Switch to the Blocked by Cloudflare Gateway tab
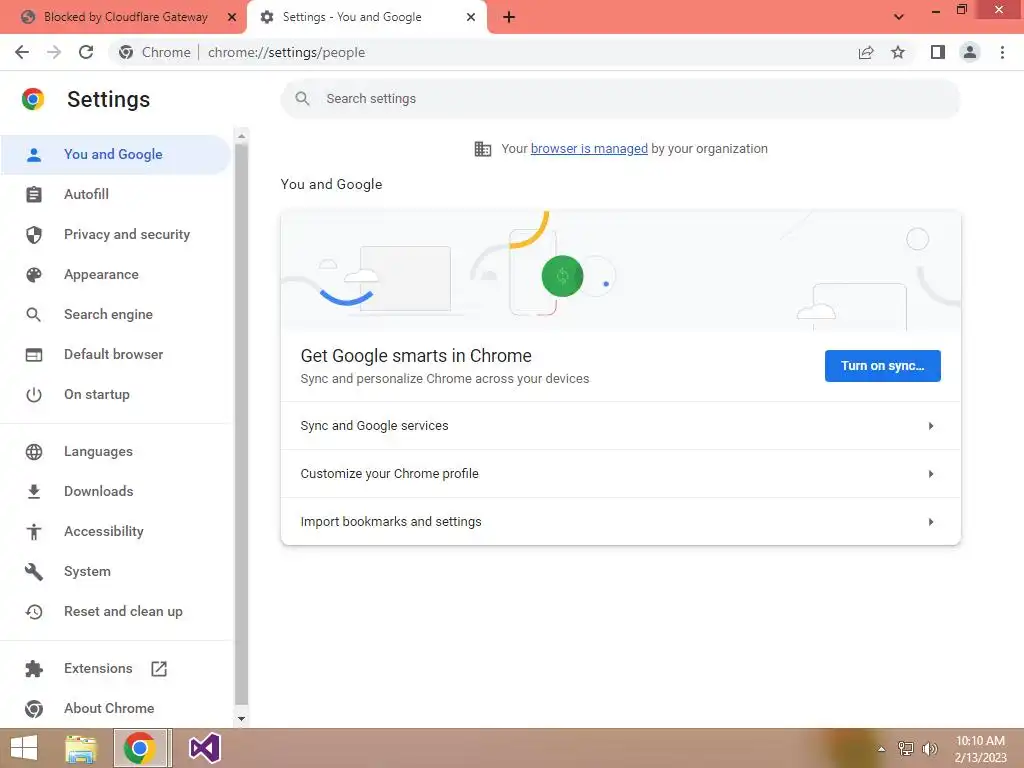Image resolution: width=1024 pixels, height=768 pixels. click(x=124, y=17)
